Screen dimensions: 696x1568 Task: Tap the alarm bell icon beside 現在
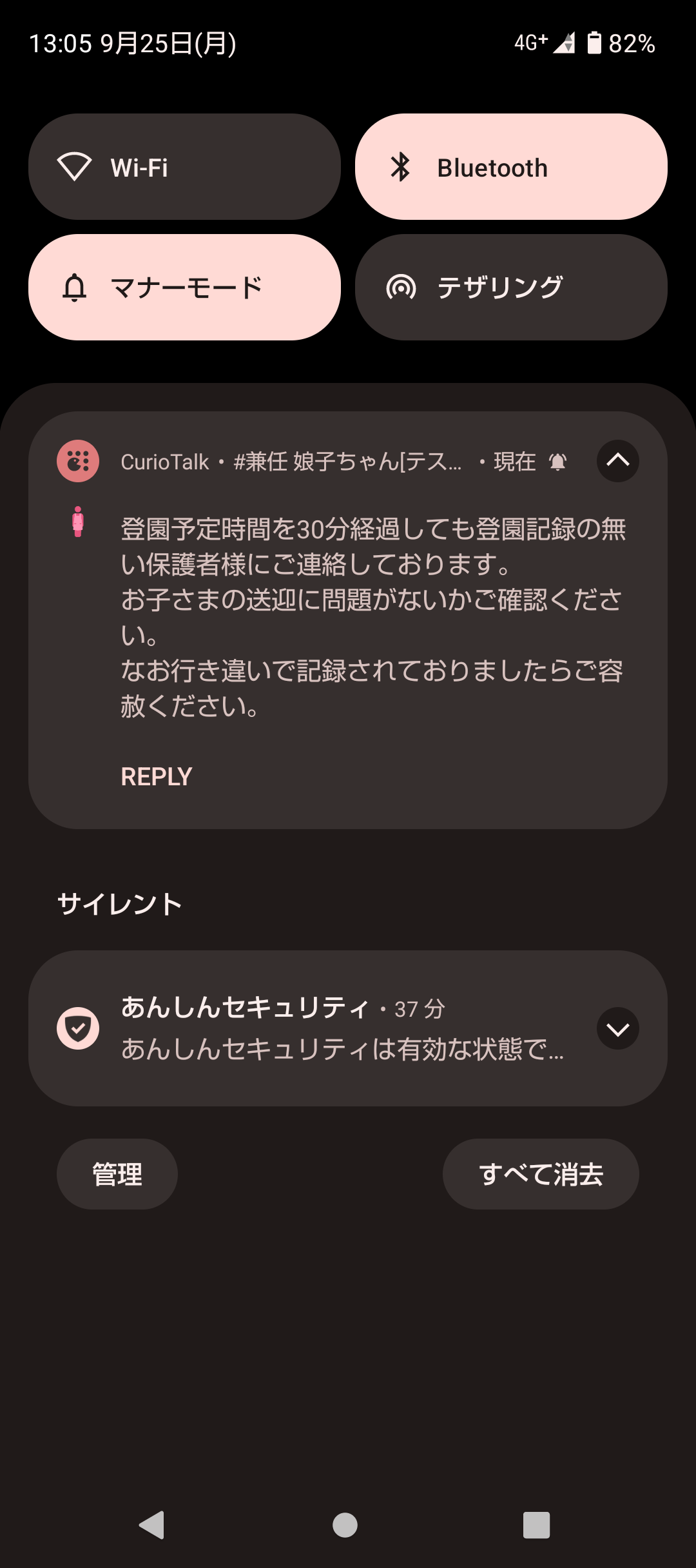click(557, 462)
